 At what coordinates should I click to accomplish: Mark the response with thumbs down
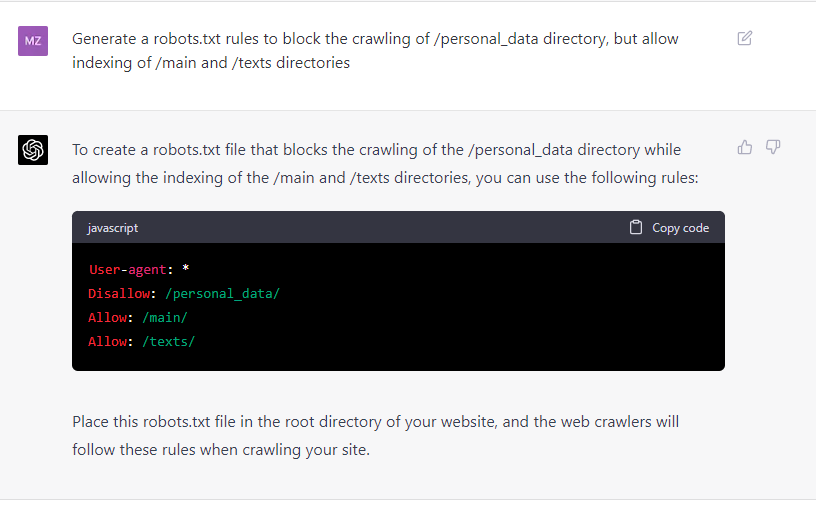[773, 147]
